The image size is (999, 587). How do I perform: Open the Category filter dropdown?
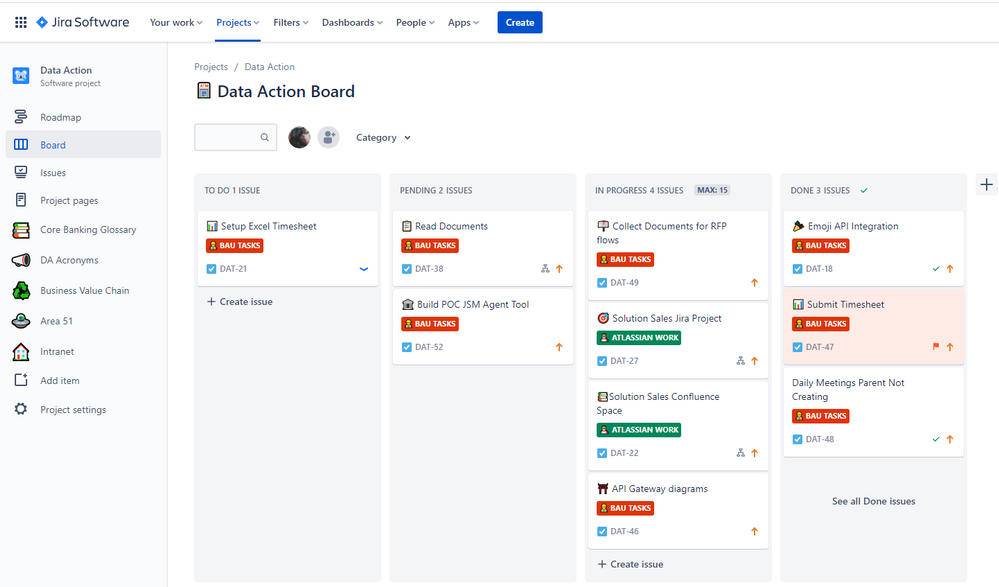pyautogui.click(x=382, y=137)
